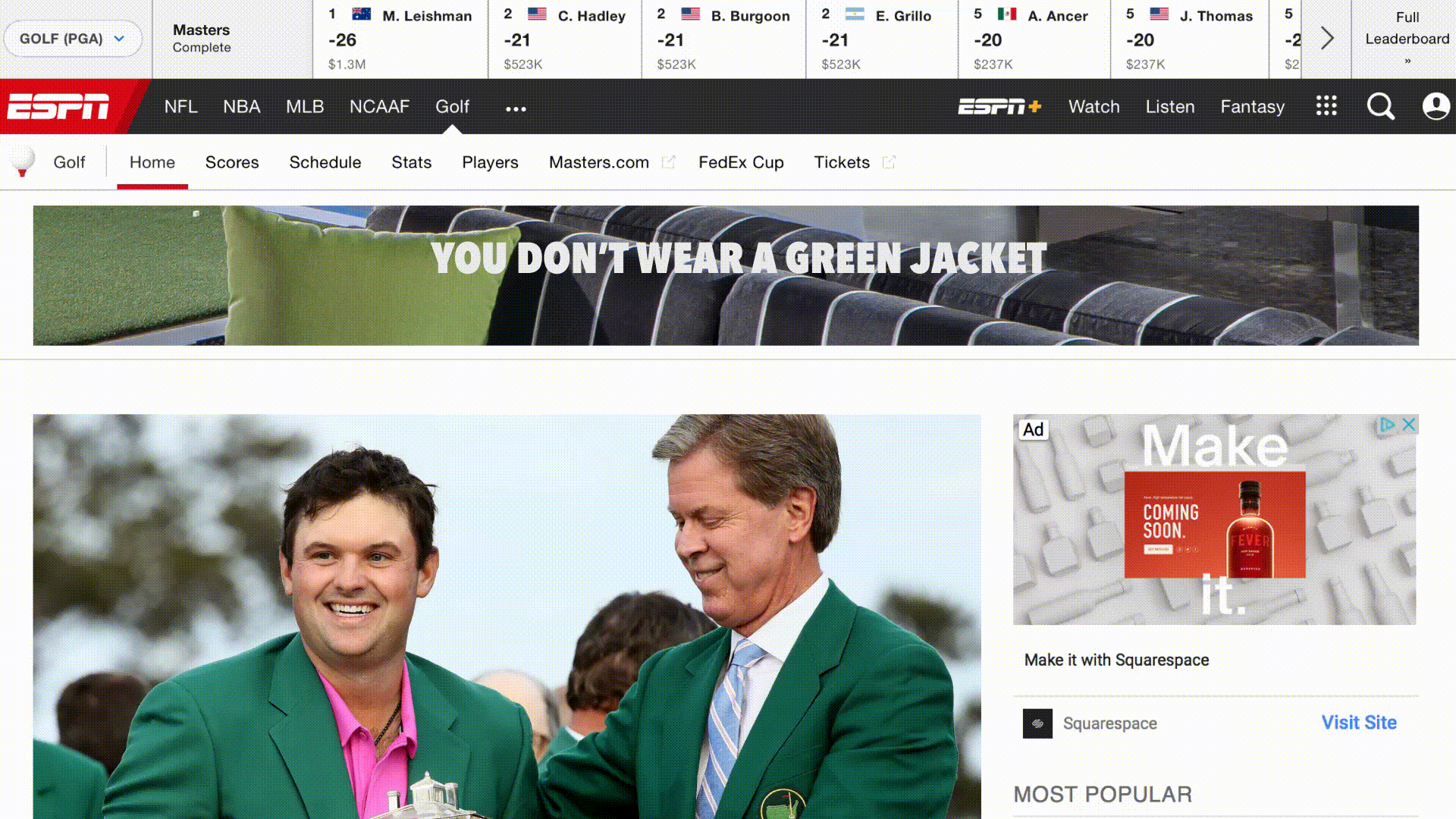Open the Tickets link

pos(842,162)
